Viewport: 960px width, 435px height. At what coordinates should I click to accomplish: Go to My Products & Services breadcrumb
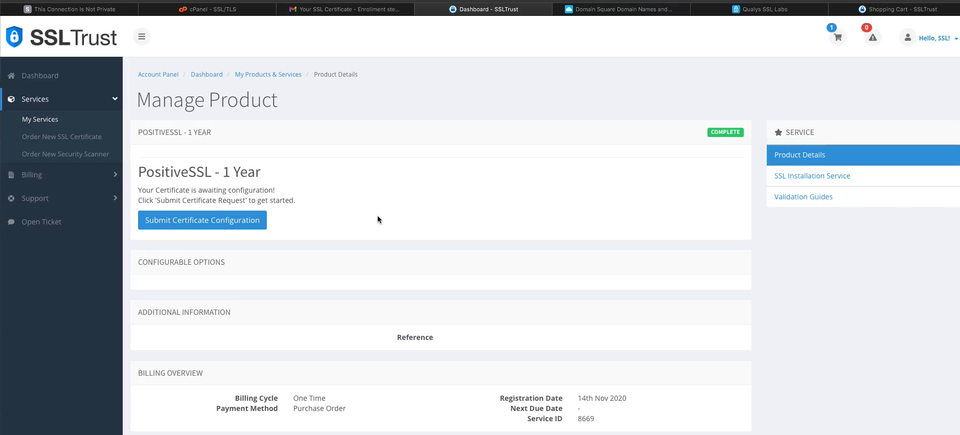(268, 74)
